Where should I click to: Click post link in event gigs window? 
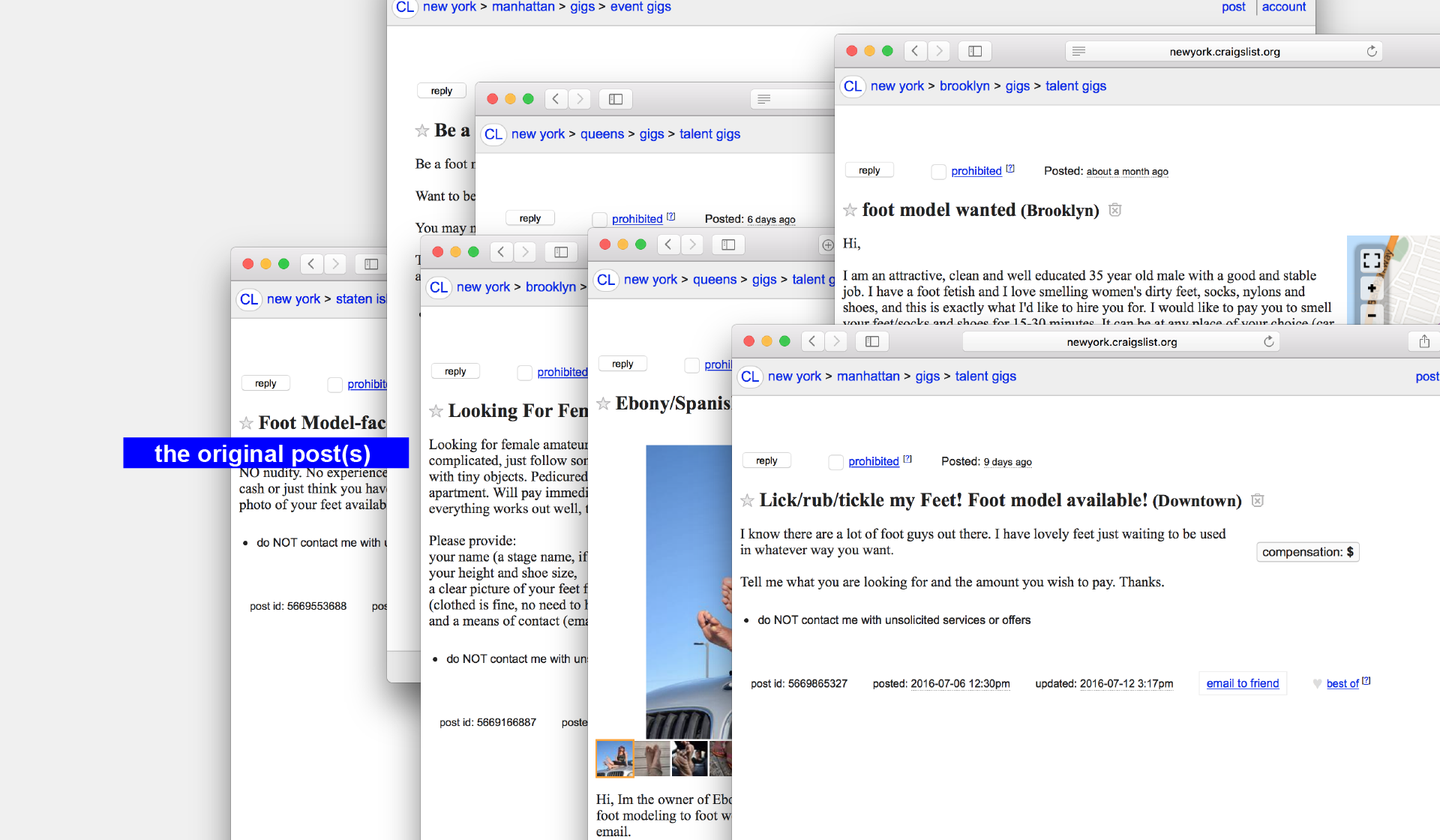tap(1233, 7)
